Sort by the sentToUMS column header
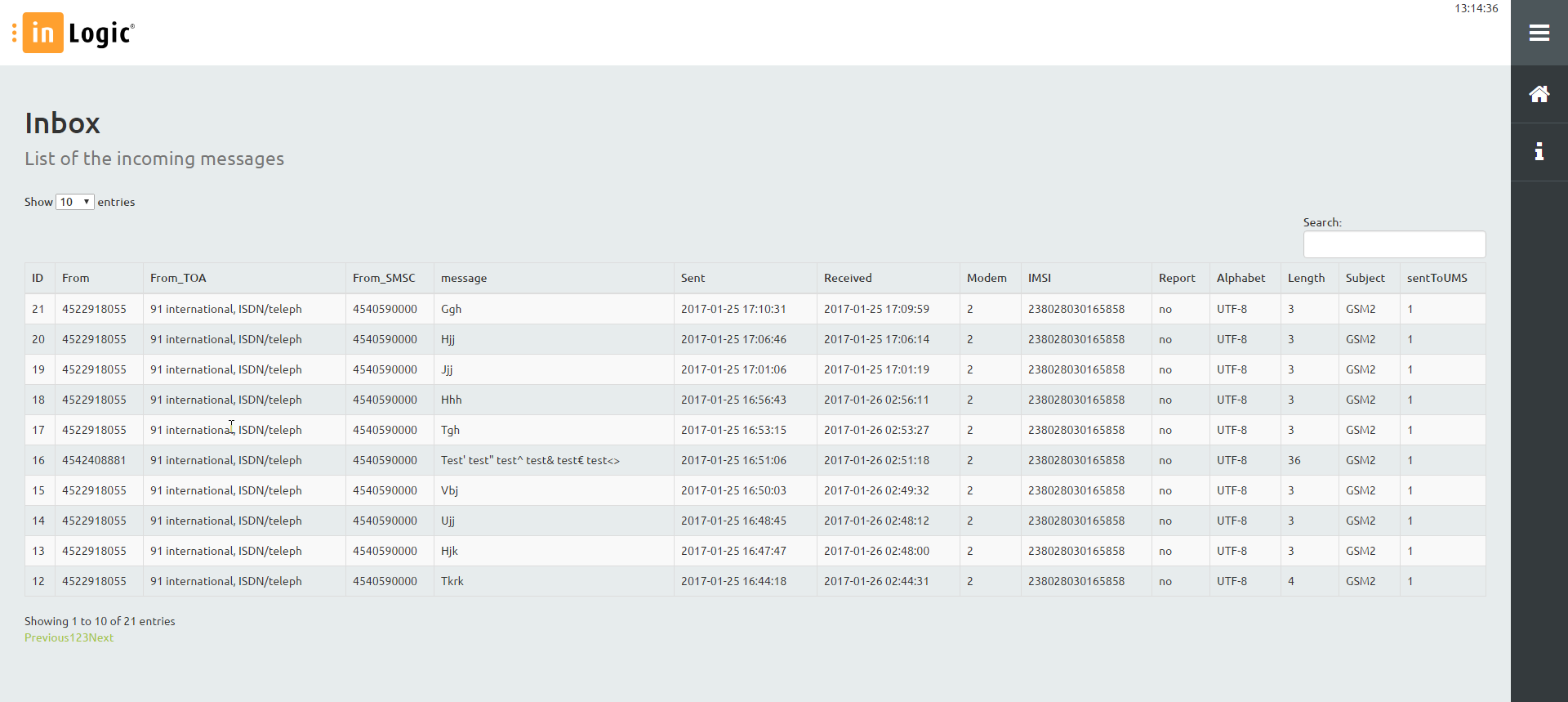The image size is (1568, 702). [x=1437, y=279]
